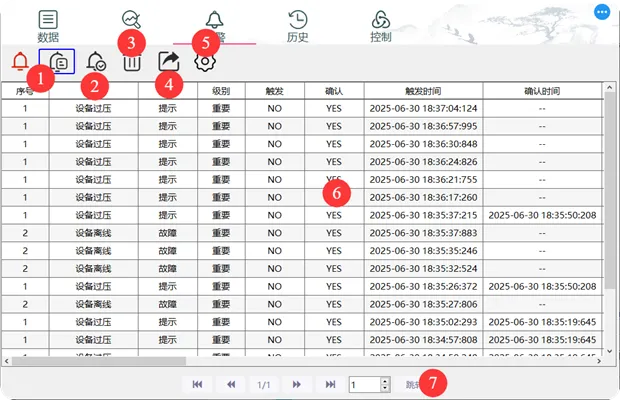Viewport: 620px width, 400px height.
Task: Open the 数据 data tab
Action: pyautogui.click(x=48, y=26)
